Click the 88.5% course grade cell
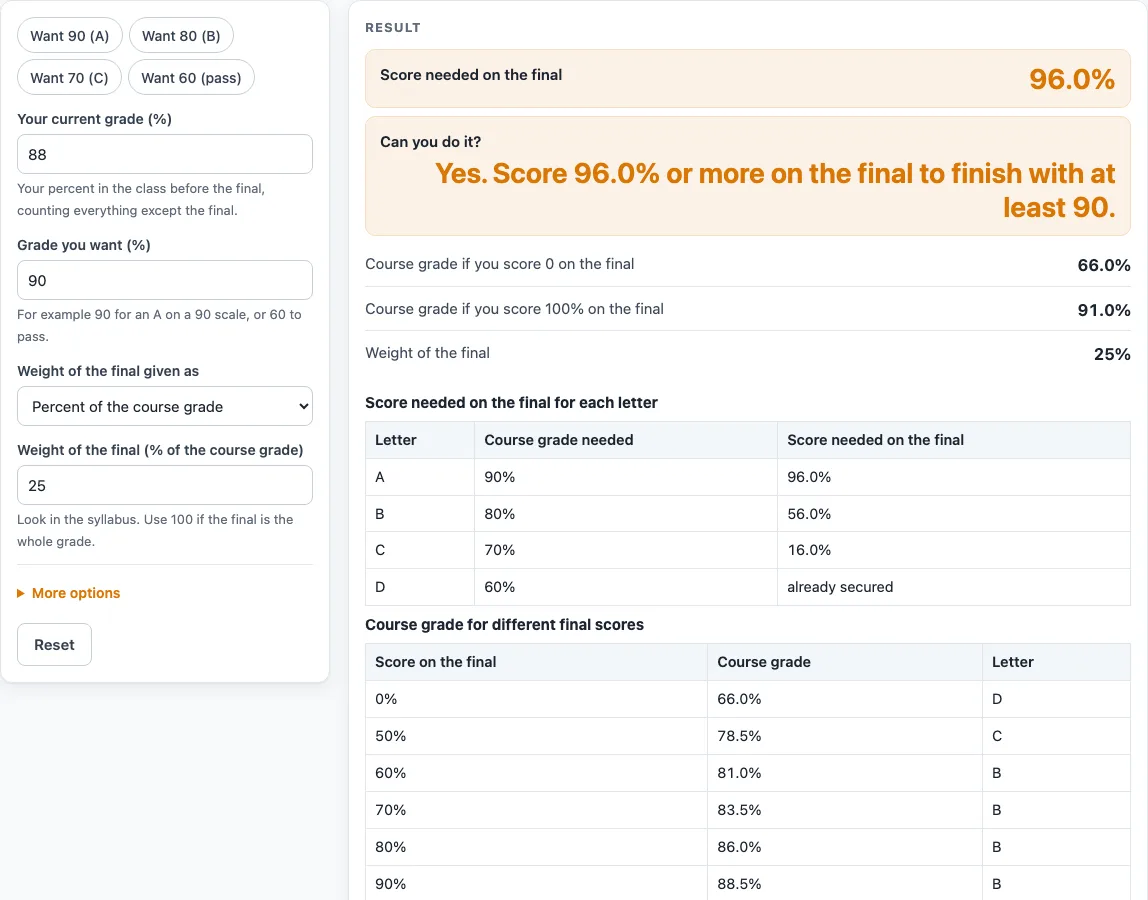Screen dimensions: 1148x900 click(x=845, y=884)
